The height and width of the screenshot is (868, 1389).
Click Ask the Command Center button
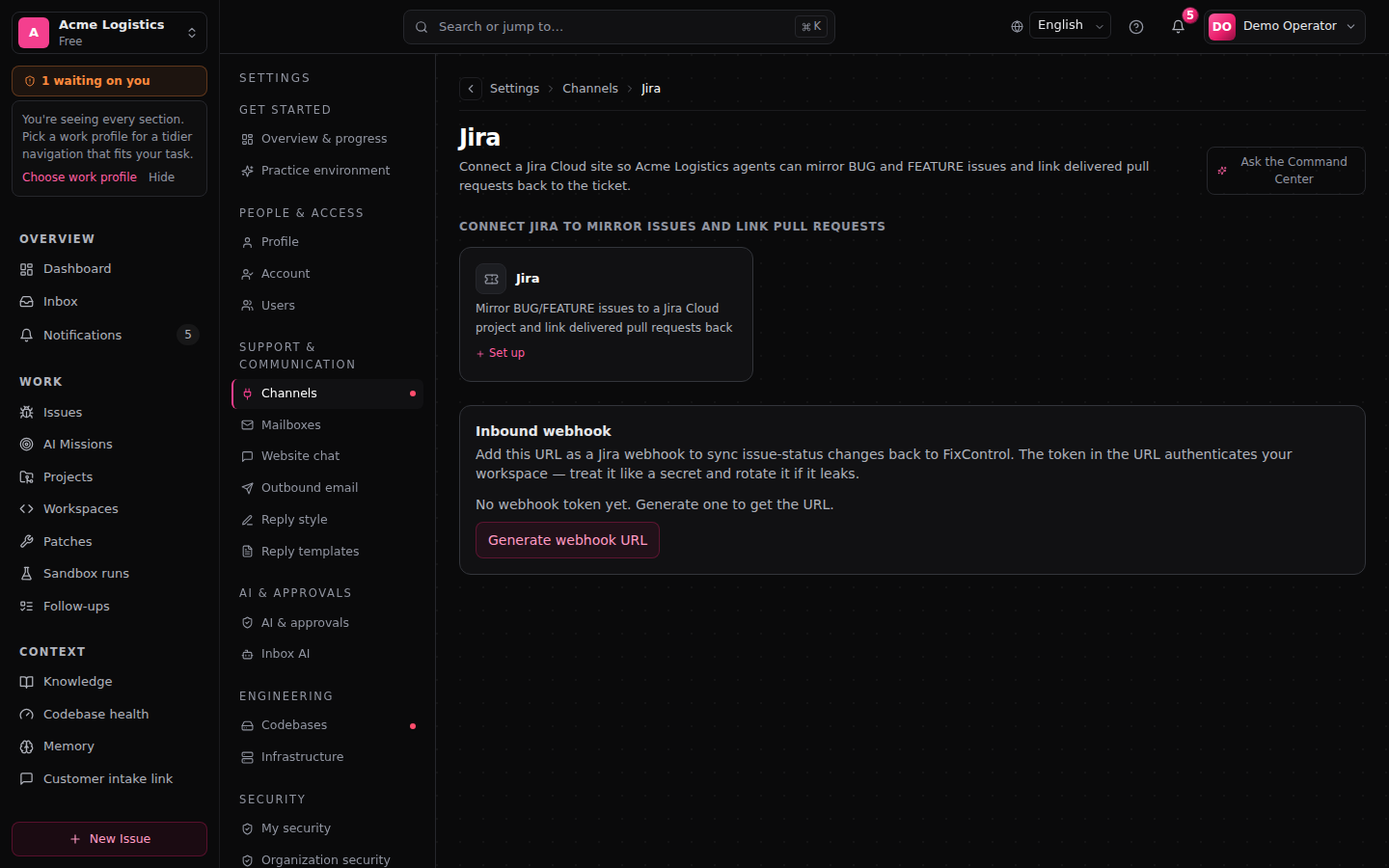1286,171
